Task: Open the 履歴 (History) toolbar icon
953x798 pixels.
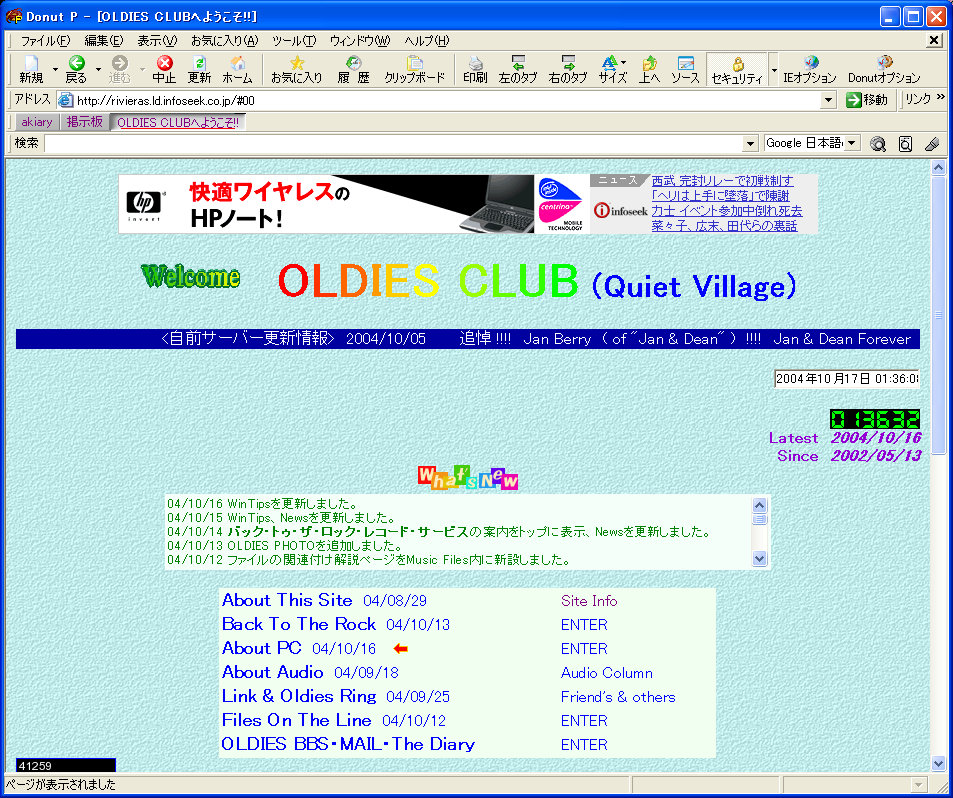Action: point(353,69)
